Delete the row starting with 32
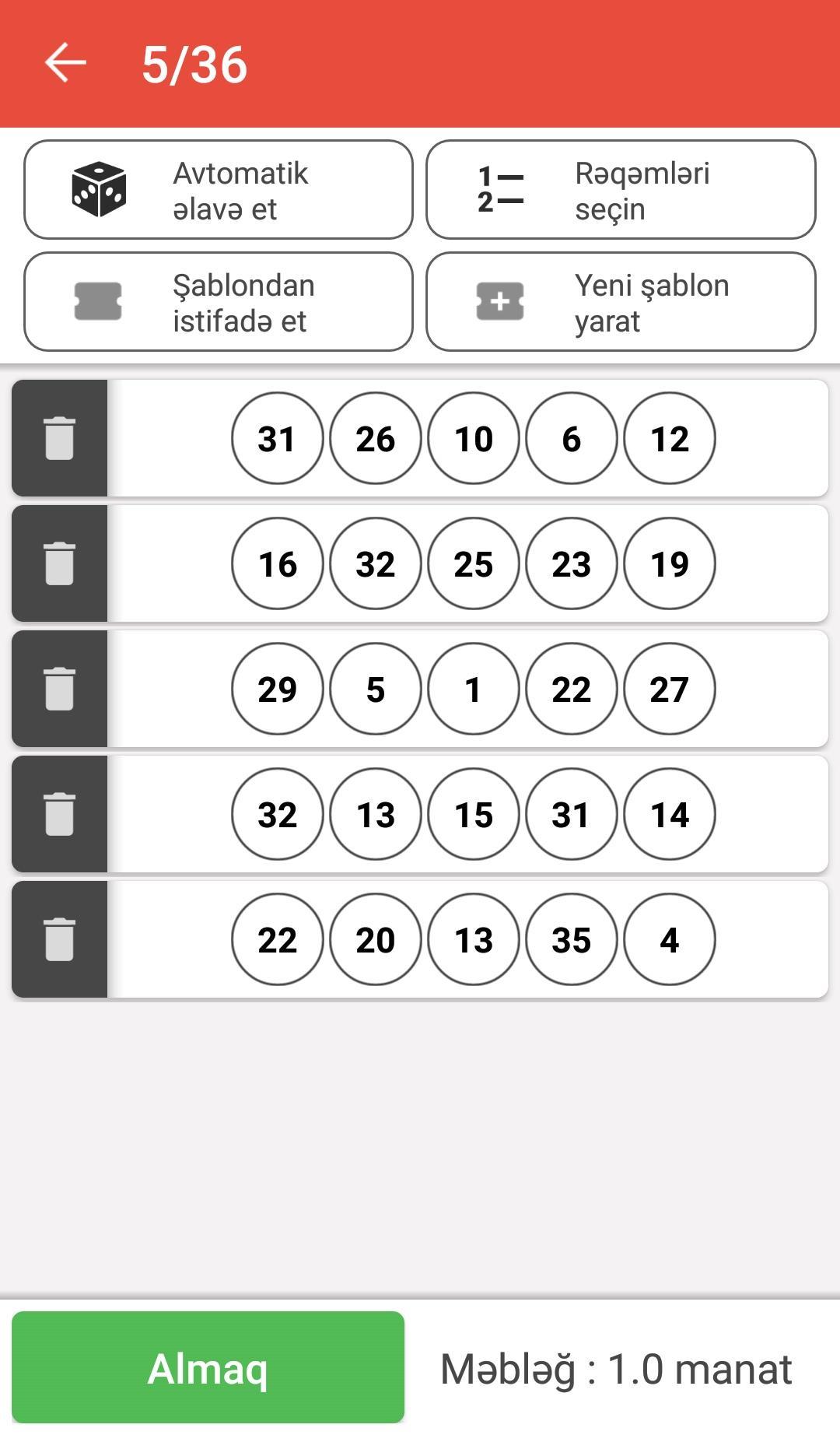840x1435 pixels. pos(59,814)
